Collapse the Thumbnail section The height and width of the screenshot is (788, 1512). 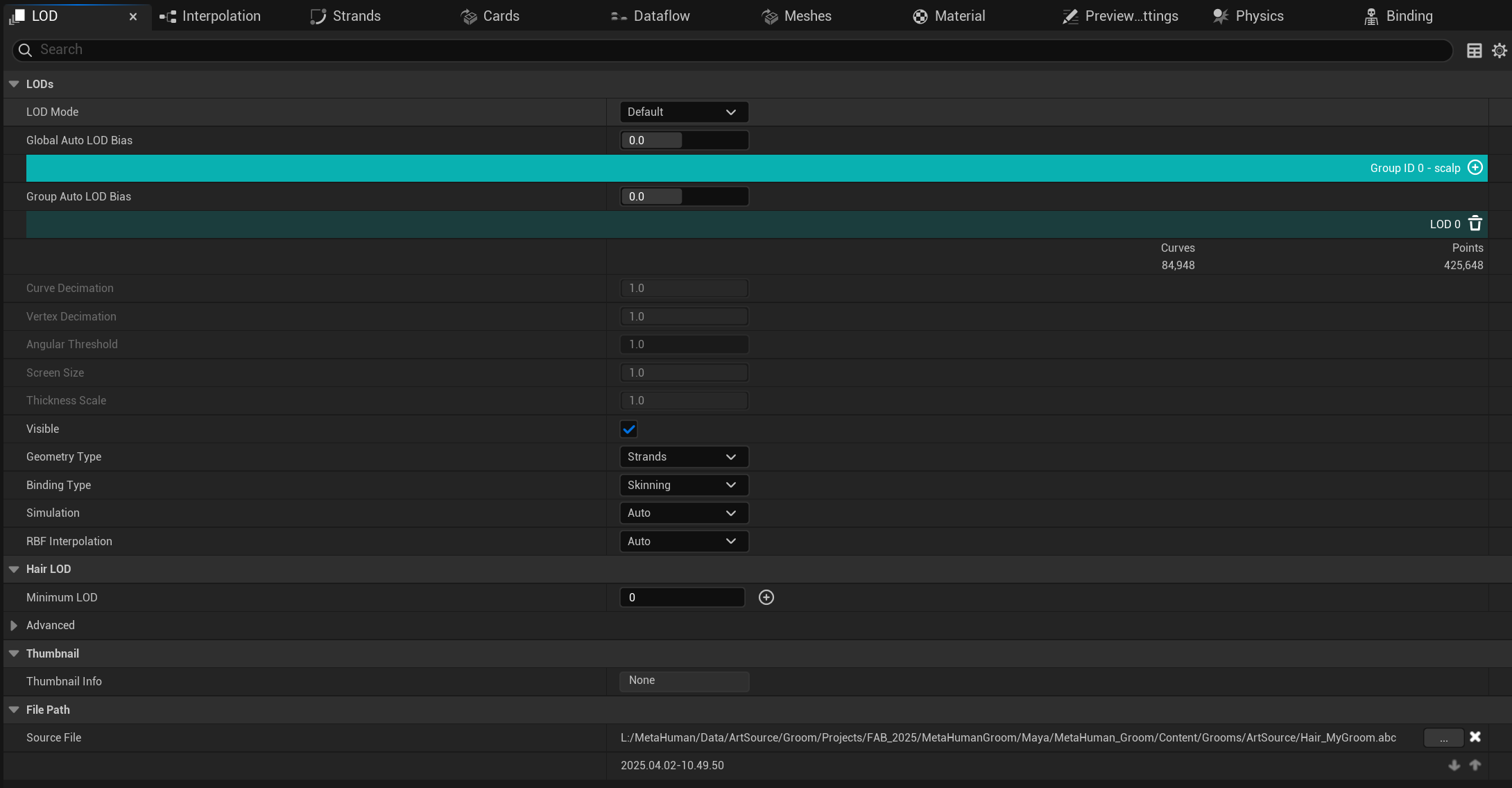pyautogui.click(x=14, y=653)
